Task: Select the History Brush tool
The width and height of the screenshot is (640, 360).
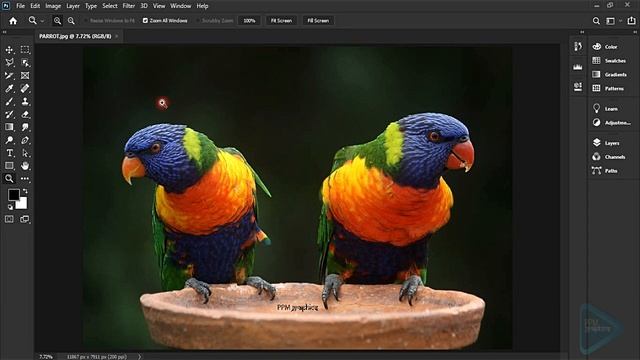Action: point(9,114)
